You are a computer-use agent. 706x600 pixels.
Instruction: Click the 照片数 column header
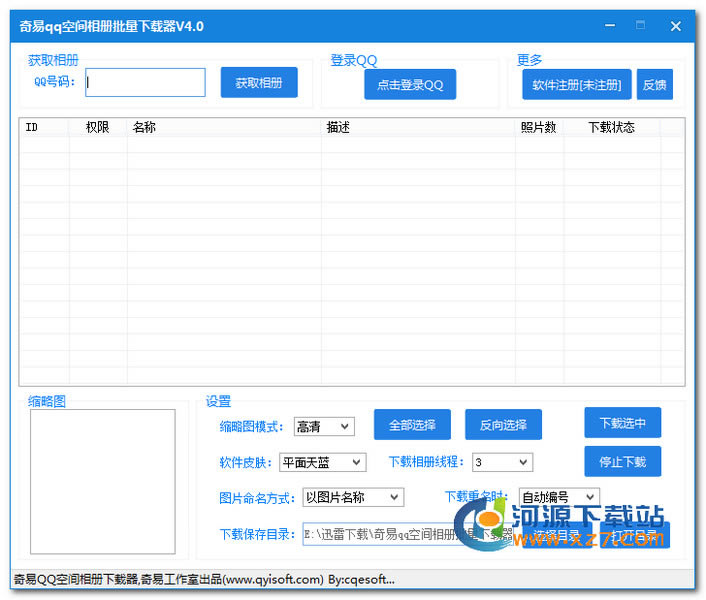539,127
